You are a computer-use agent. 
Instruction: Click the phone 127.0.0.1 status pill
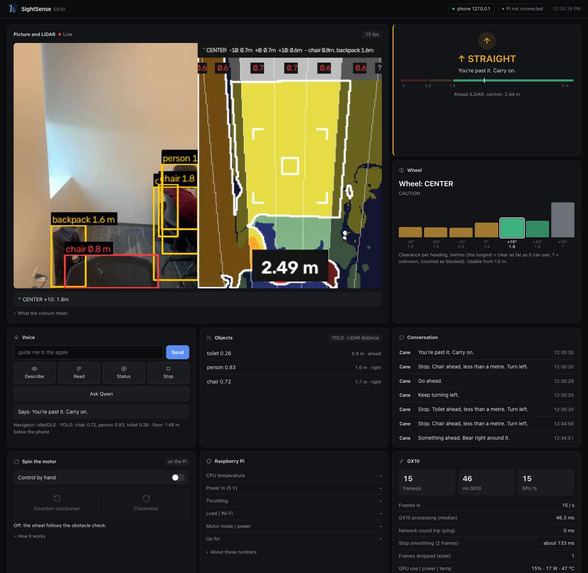tap(471, 9)
